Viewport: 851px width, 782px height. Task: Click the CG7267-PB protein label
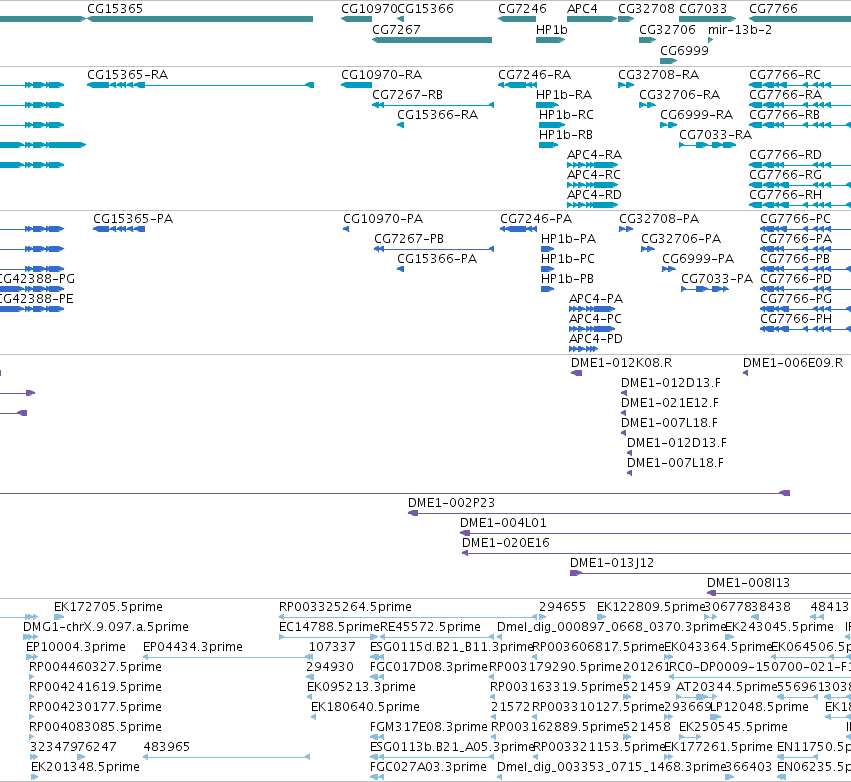[x=409, y=239]
